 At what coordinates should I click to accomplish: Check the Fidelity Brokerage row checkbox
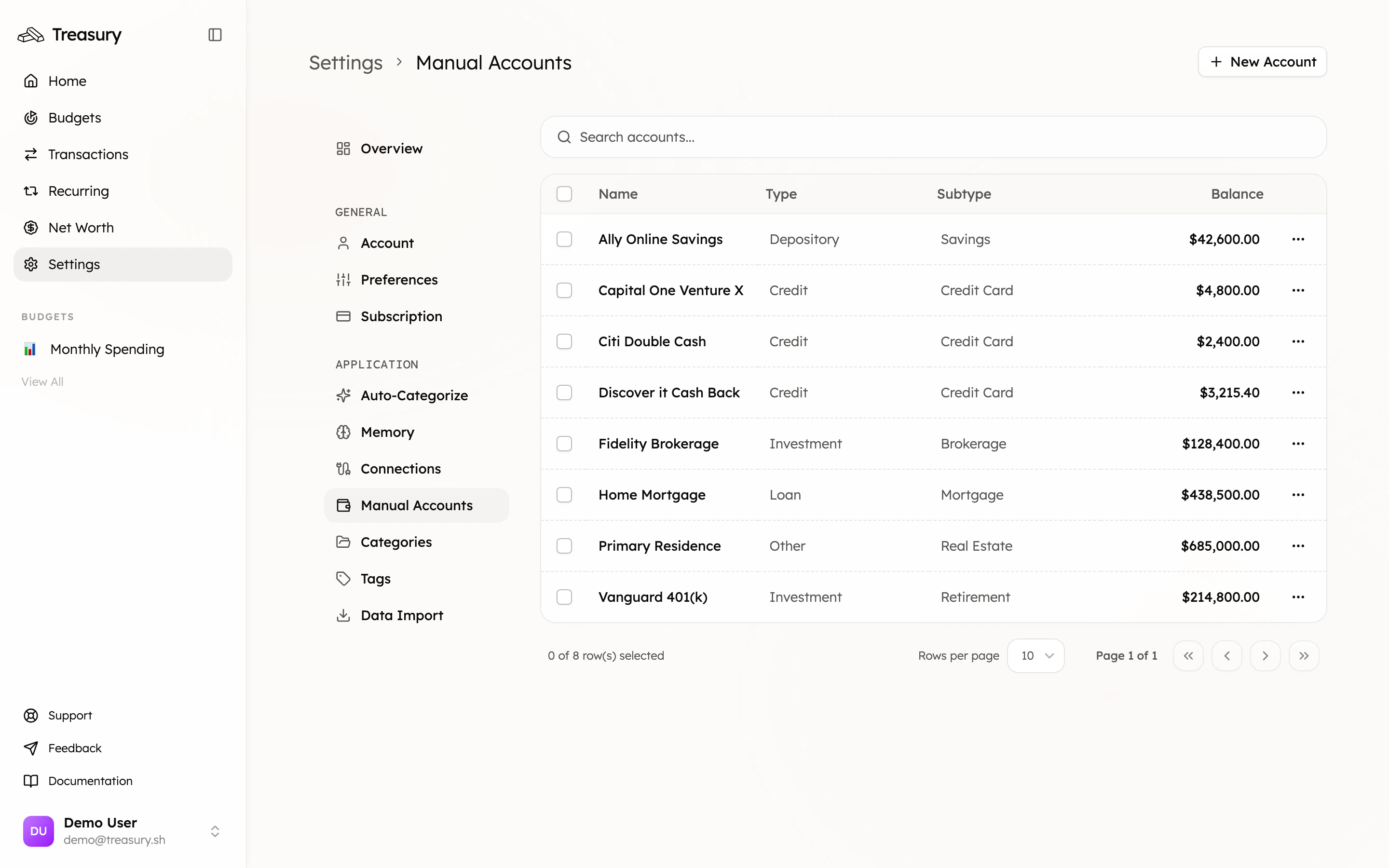point(564,444)
